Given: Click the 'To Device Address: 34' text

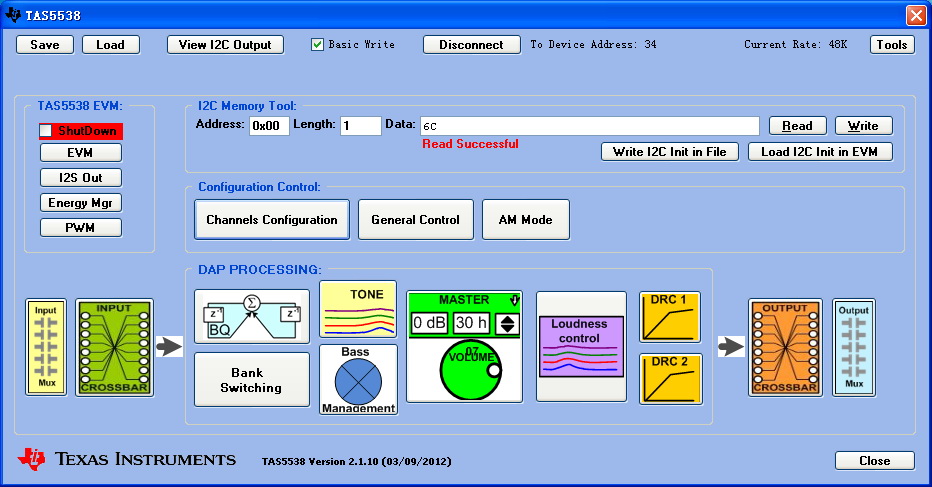Looking at the screenshot, I should coord(593,45).
